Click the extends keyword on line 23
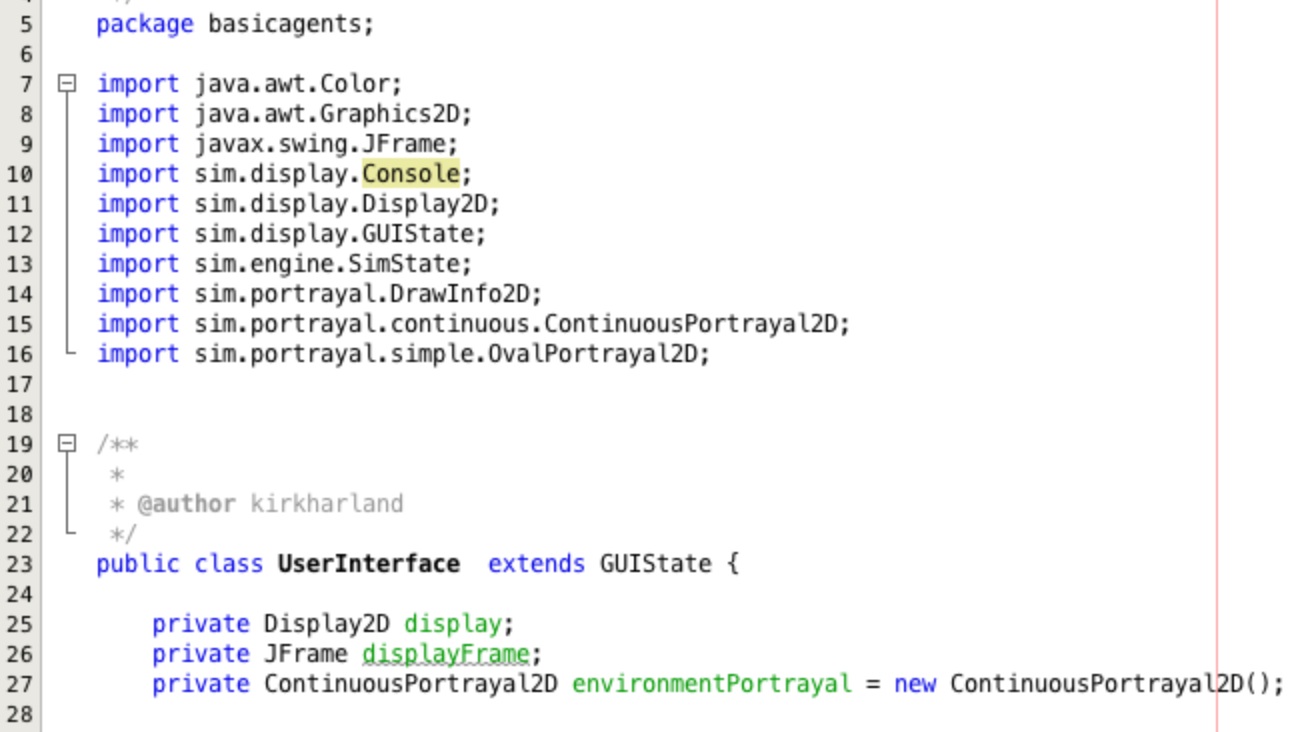This screenshot has width=1294, height=732. (x=536, y=564)
